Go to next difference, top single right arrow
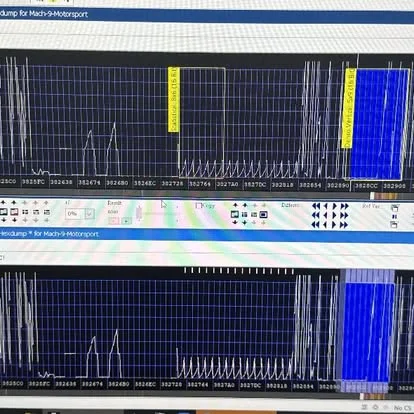This screenshot has height=414, width=414. tap(335, 206)
